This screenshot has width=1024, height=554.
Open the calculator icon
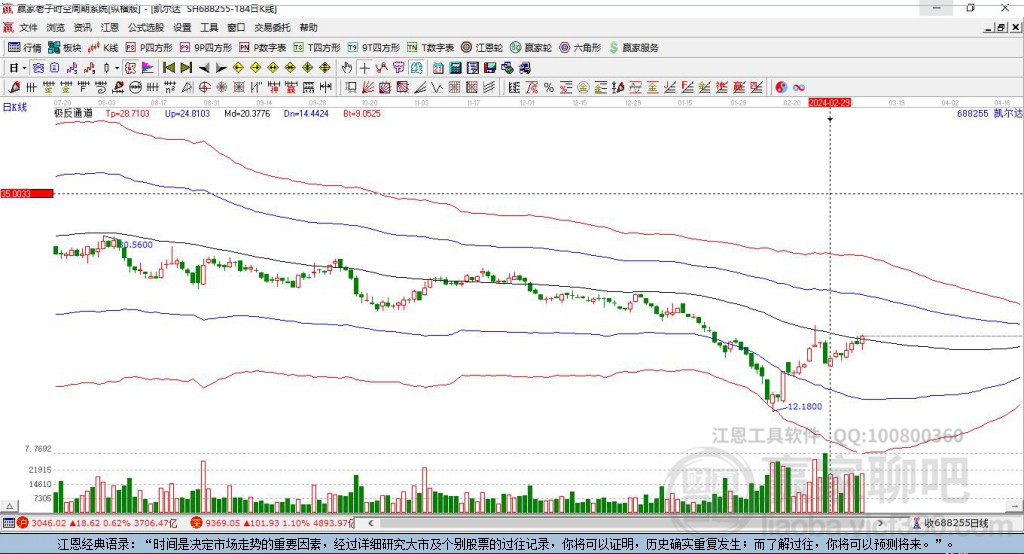click(455, 68)
